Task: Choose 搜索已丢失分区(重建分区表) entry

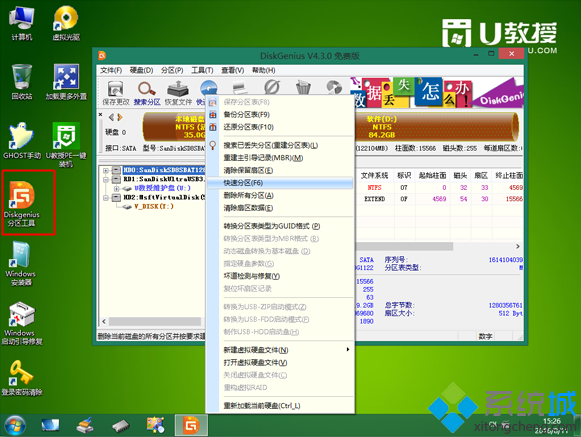Action: click(280, 145)
